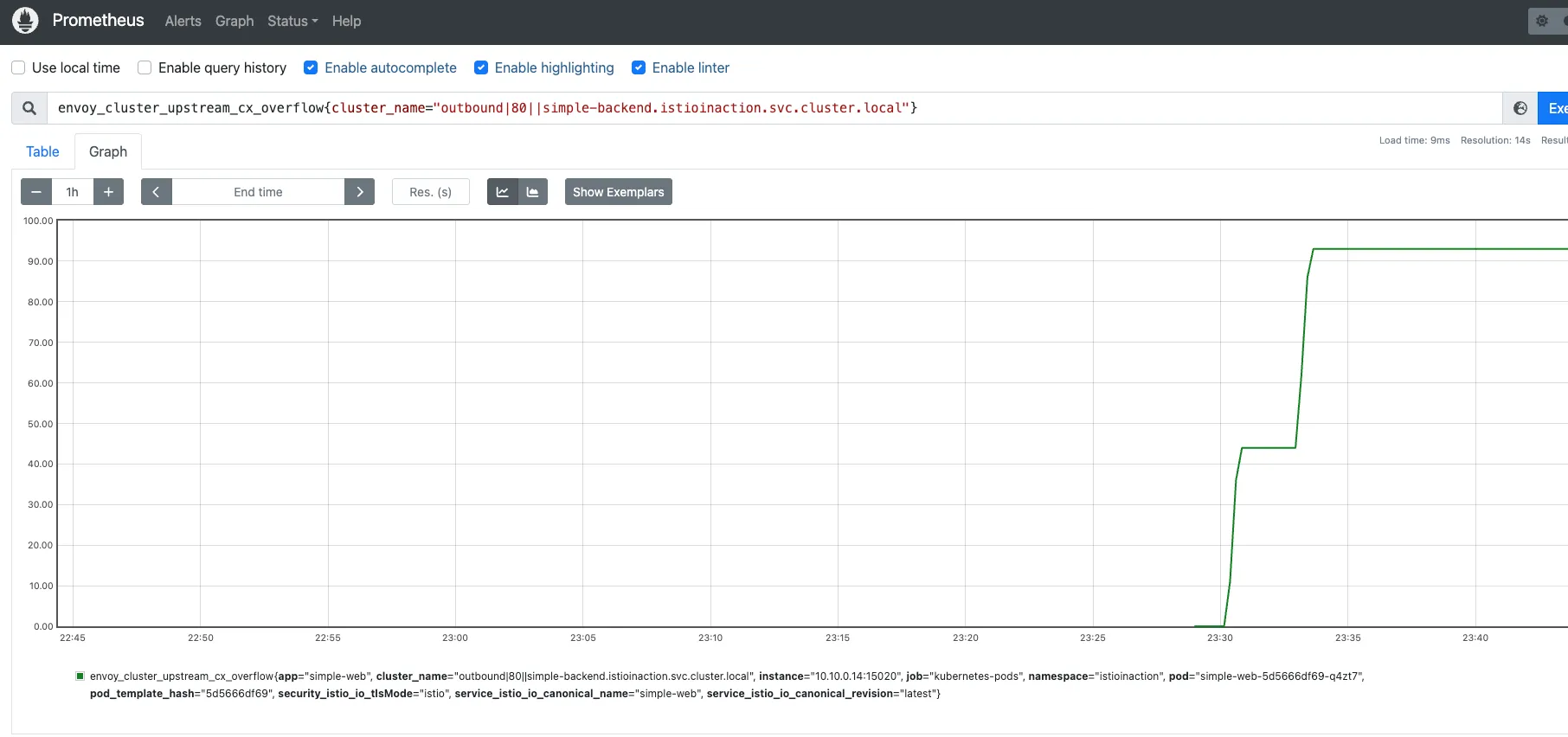Image resolution: width=1568 pixels, height=737 pixels.
Task: Click into the PromQL expression field
Action: tap(774, 108)
